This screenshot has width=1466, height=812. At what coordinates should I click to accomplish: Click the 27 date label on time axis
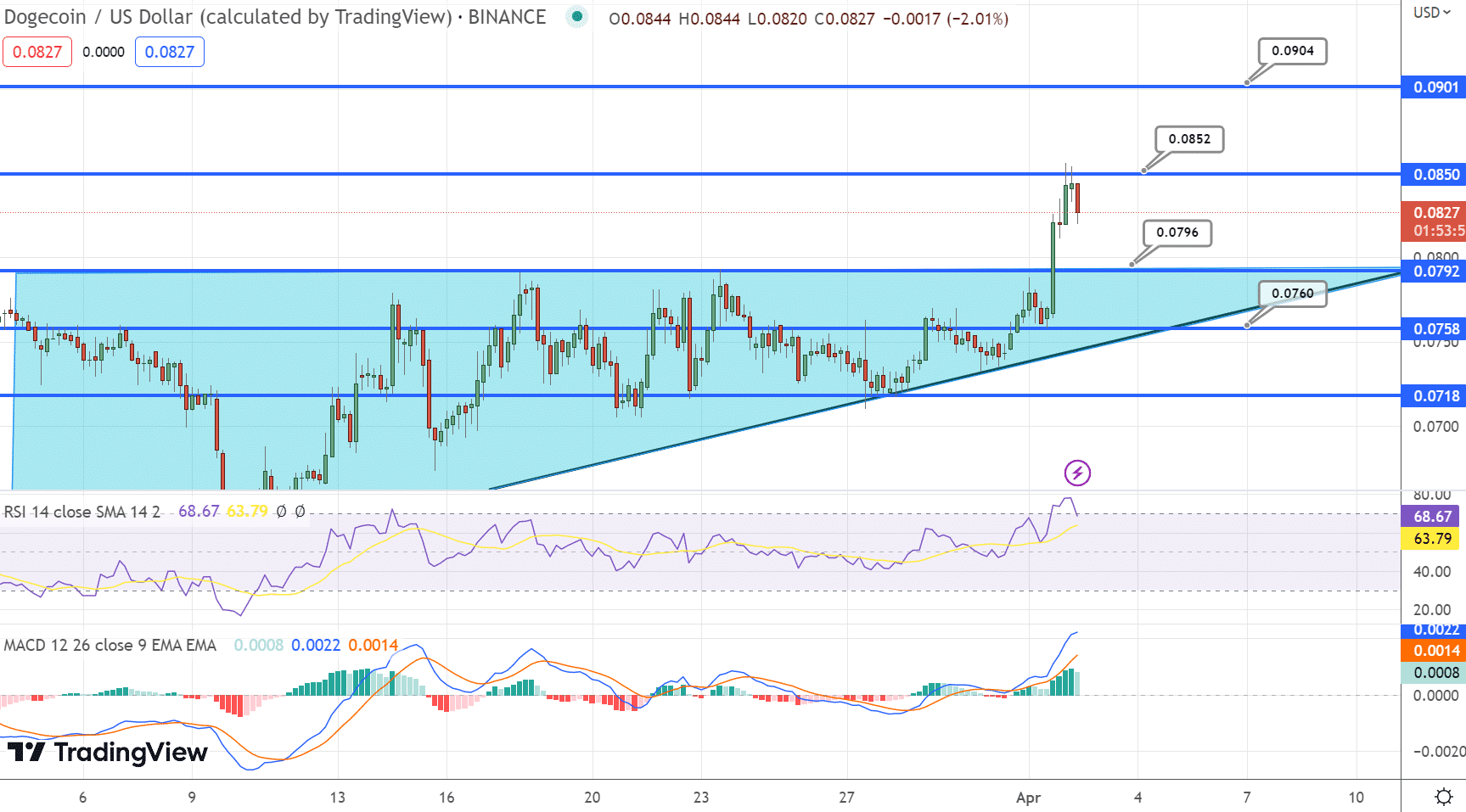846,798
